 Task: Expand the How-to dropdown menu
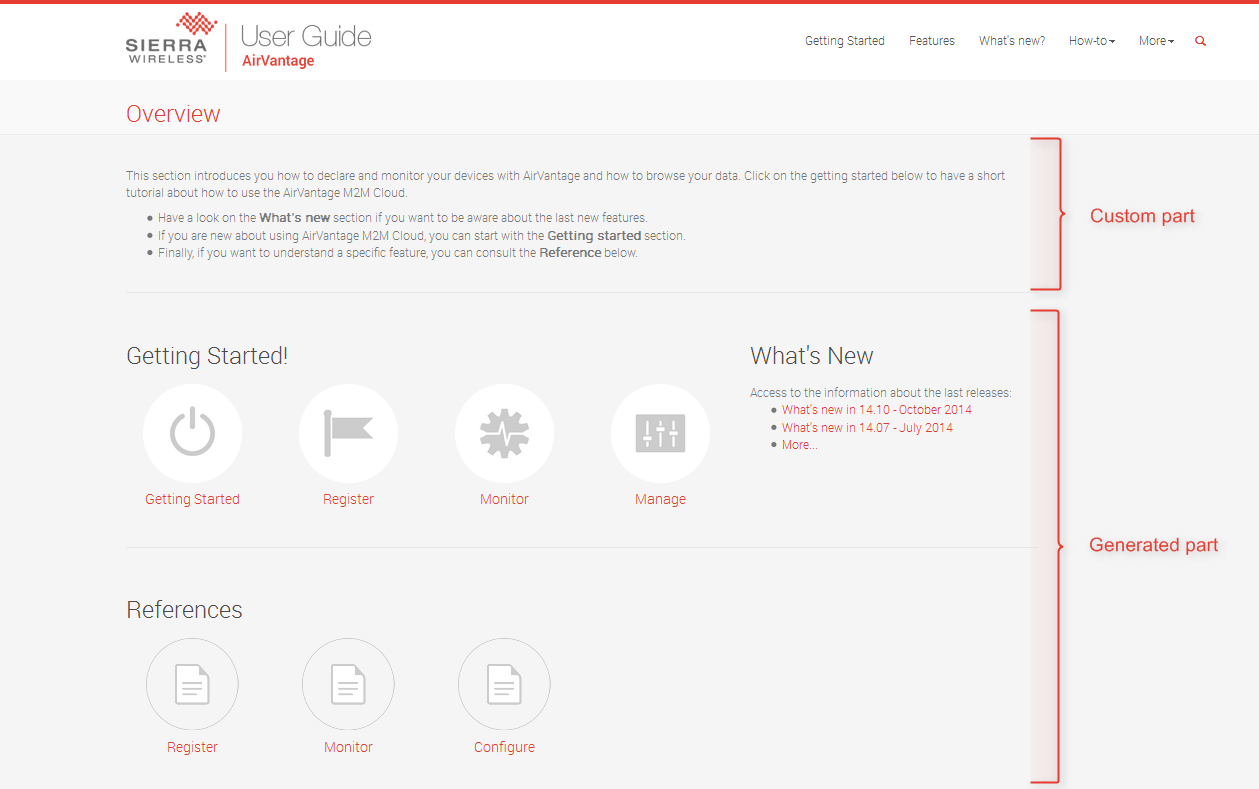[1092, 41]
